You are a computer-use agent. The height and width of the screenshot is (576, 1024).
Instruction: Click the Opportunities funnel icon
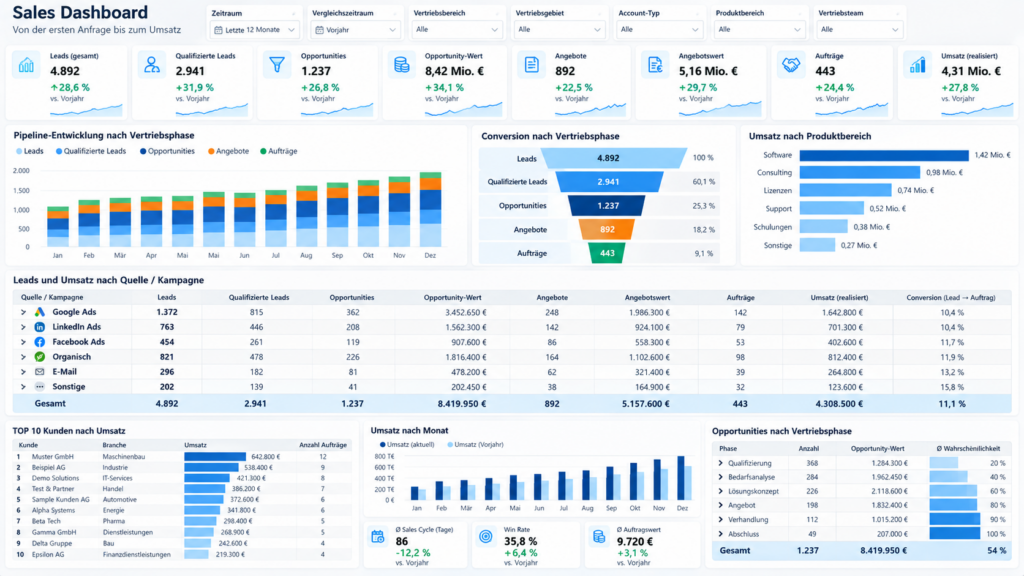[277, 65]
